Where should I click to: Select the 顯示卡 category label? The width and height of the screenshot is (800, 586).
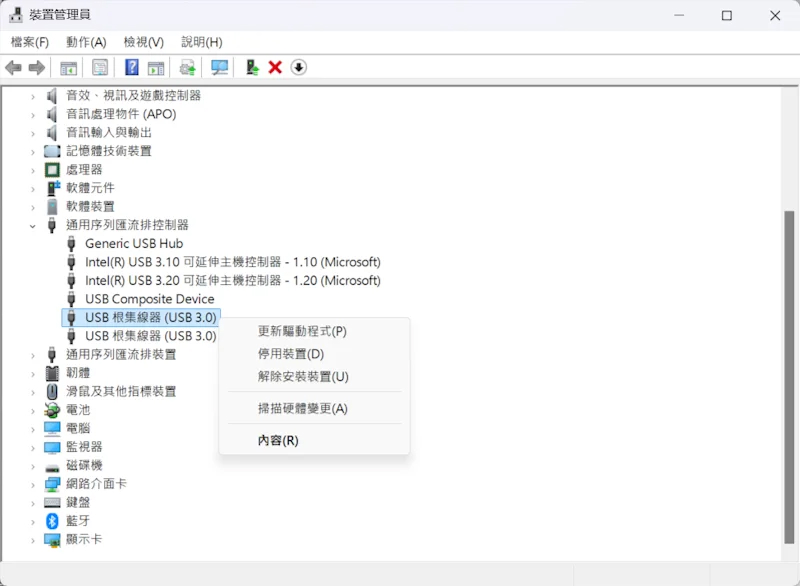pyautogui.click(x=84, y=539)
